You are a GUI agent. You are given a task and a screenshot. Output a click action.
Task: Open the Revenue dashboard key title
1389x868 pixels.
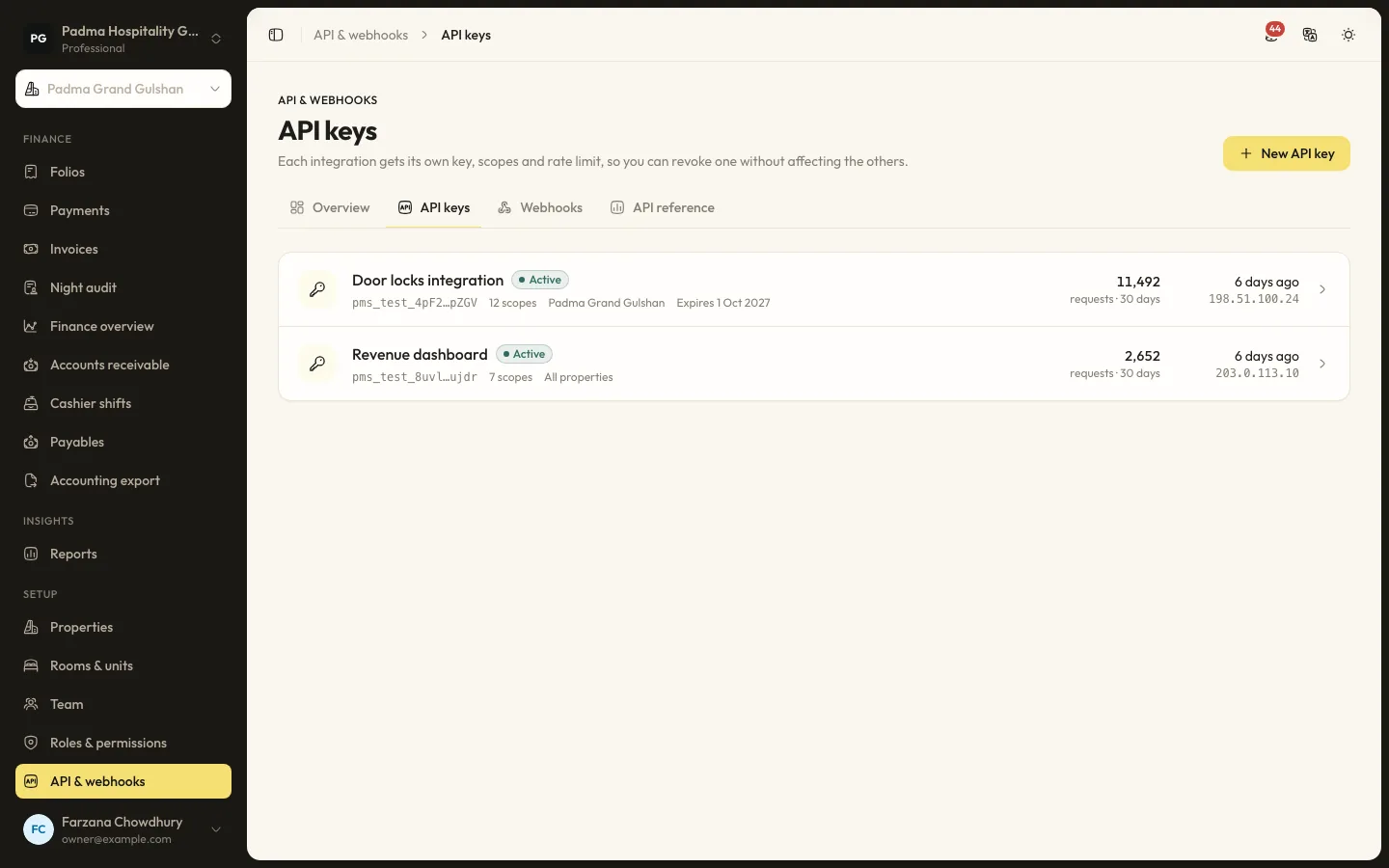(x=420, y=354)
